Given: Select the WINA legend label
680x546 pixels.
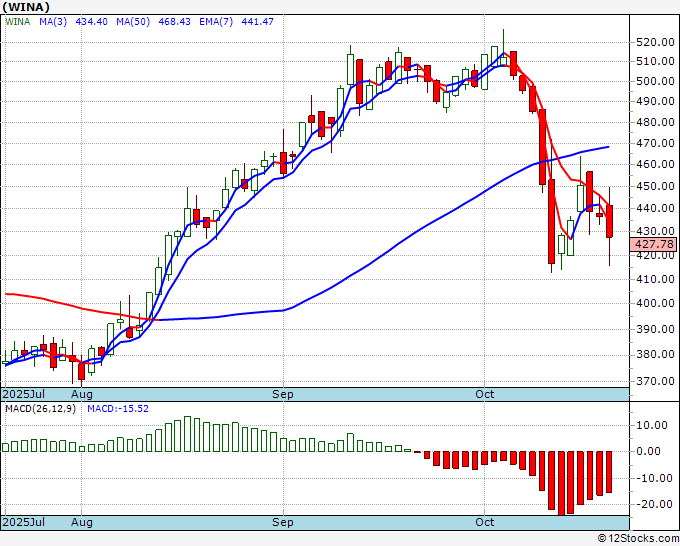Looking at the screenshot, I should click(18, 21).
